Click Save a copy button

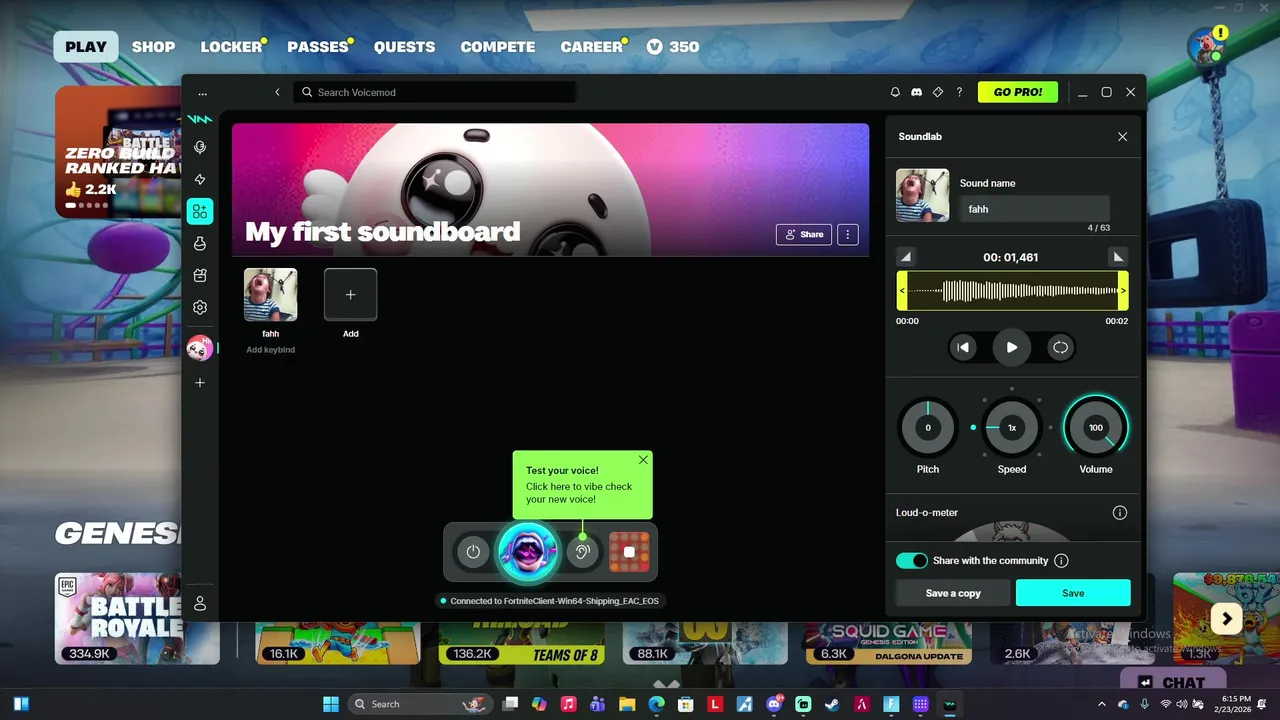tap(953, 593)
